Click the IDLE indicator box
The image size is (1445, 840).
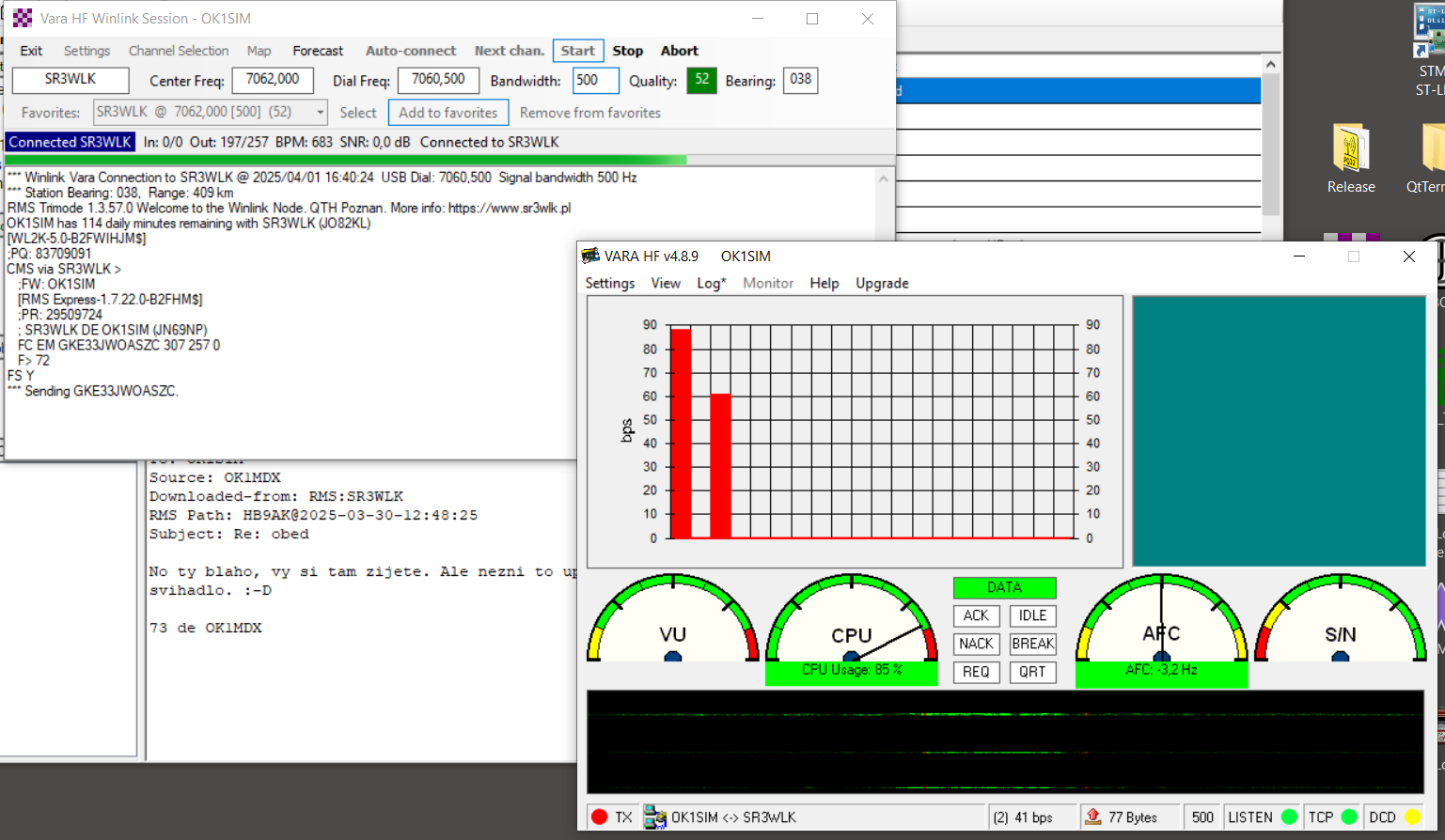point(1033,615)
